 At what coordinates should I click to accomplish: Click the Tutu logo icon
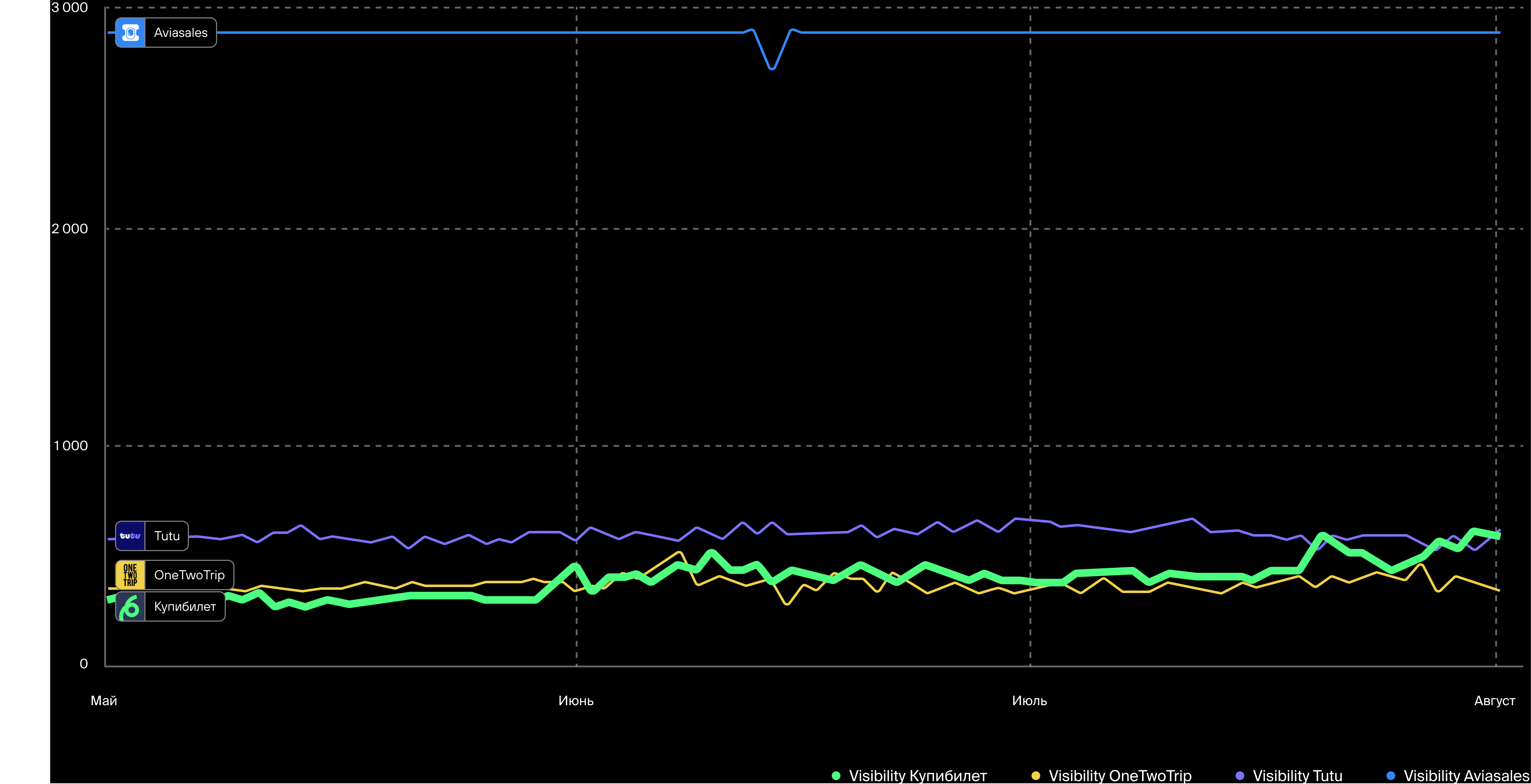click(x=130, y=536)
